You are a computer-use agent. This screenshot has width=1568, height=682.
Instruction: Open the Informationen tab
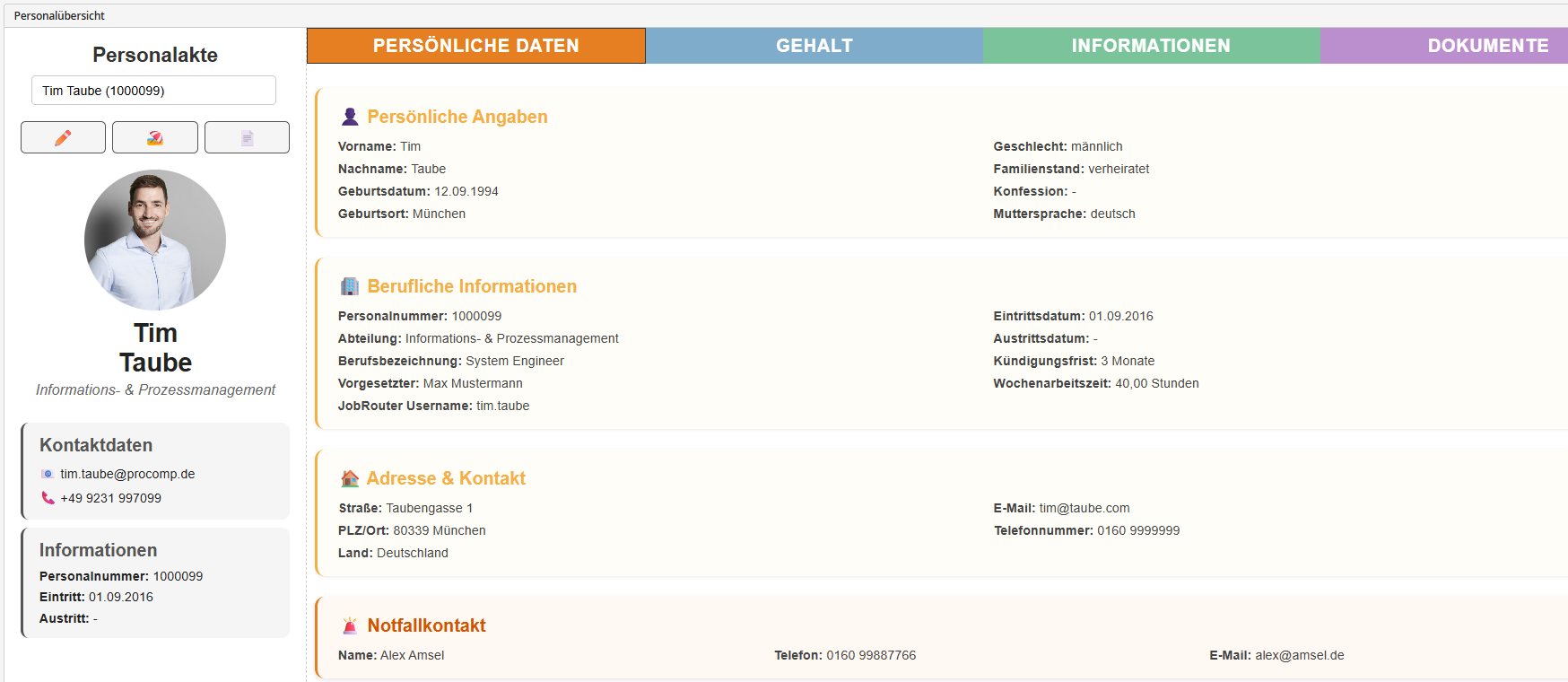coord(1151,46)
